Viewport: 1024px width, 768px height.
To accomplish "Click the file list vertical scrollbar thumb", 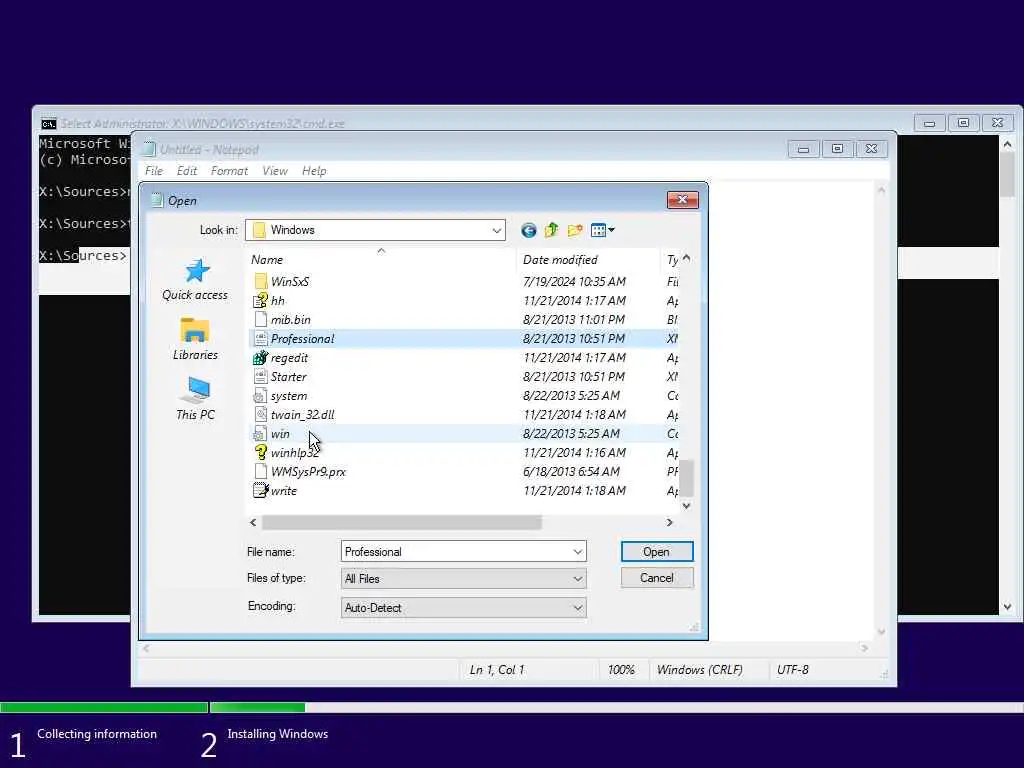I will point(686,479).
